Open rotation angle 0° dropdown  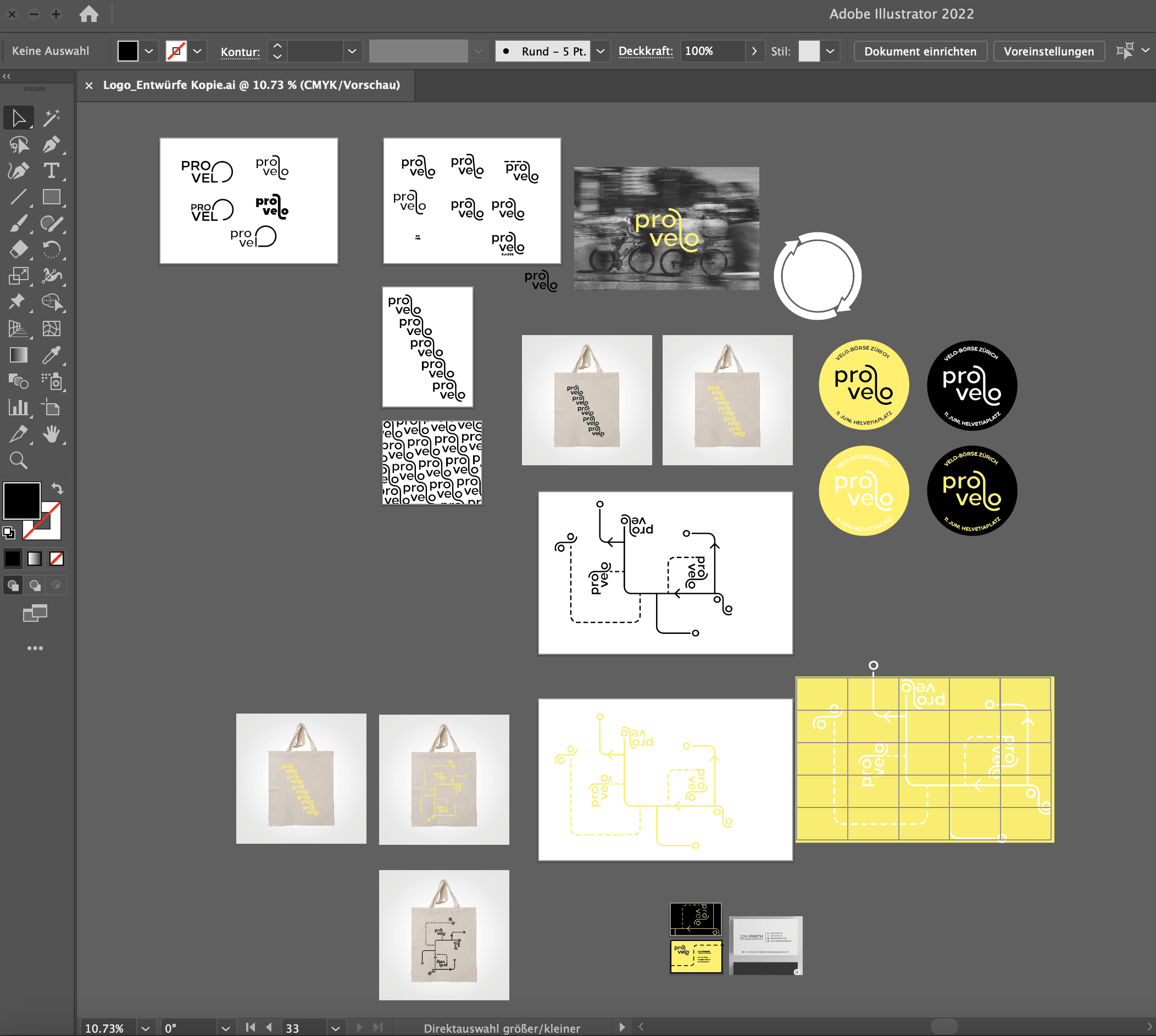coord(225,1028)
